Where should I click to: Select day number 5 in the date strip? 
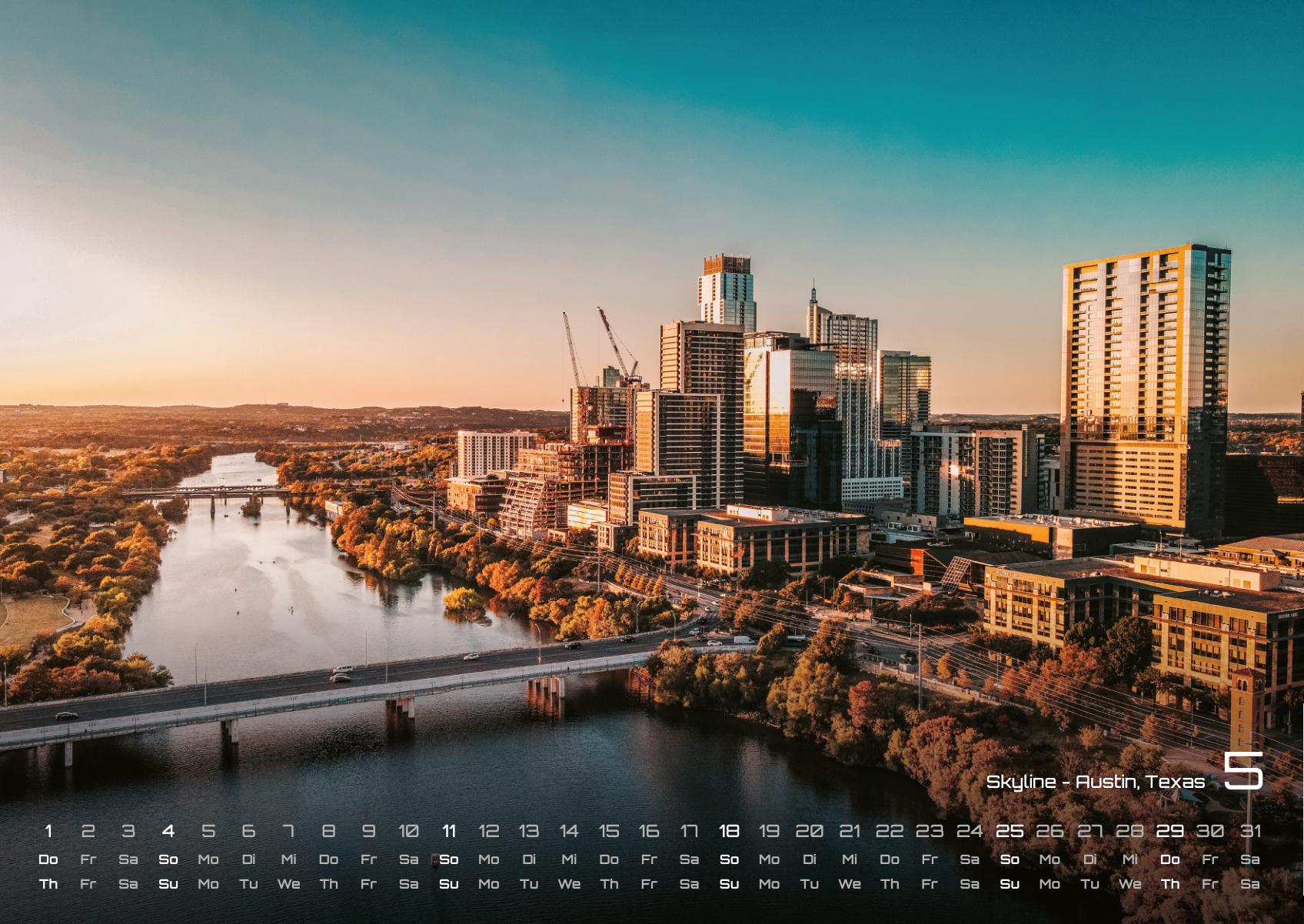(x=208, y=831)
